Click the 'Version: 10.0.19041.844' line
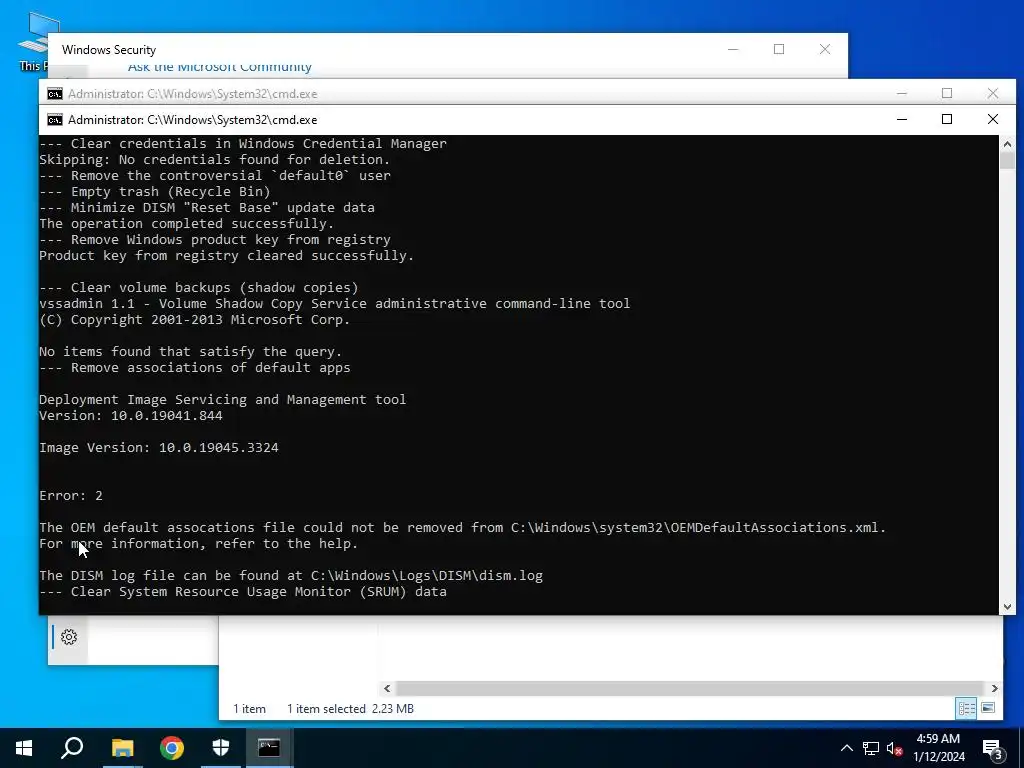 [131, 415]
